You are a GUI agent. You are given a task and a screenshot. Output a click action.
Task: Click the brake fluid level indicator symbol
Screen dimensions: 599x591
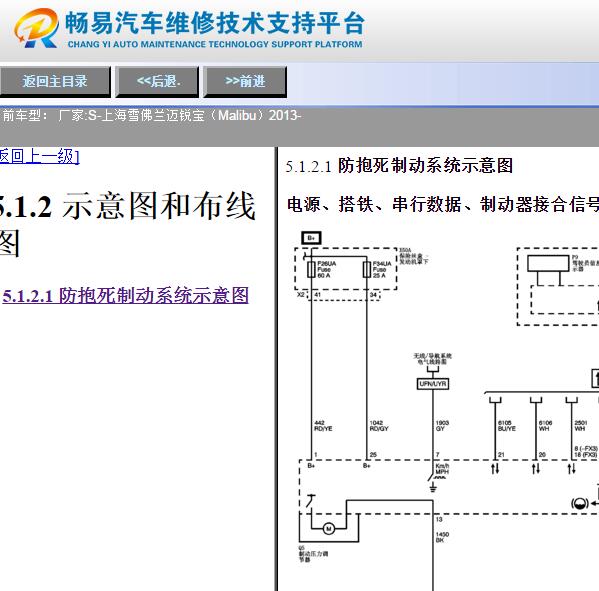click(580, 504)
